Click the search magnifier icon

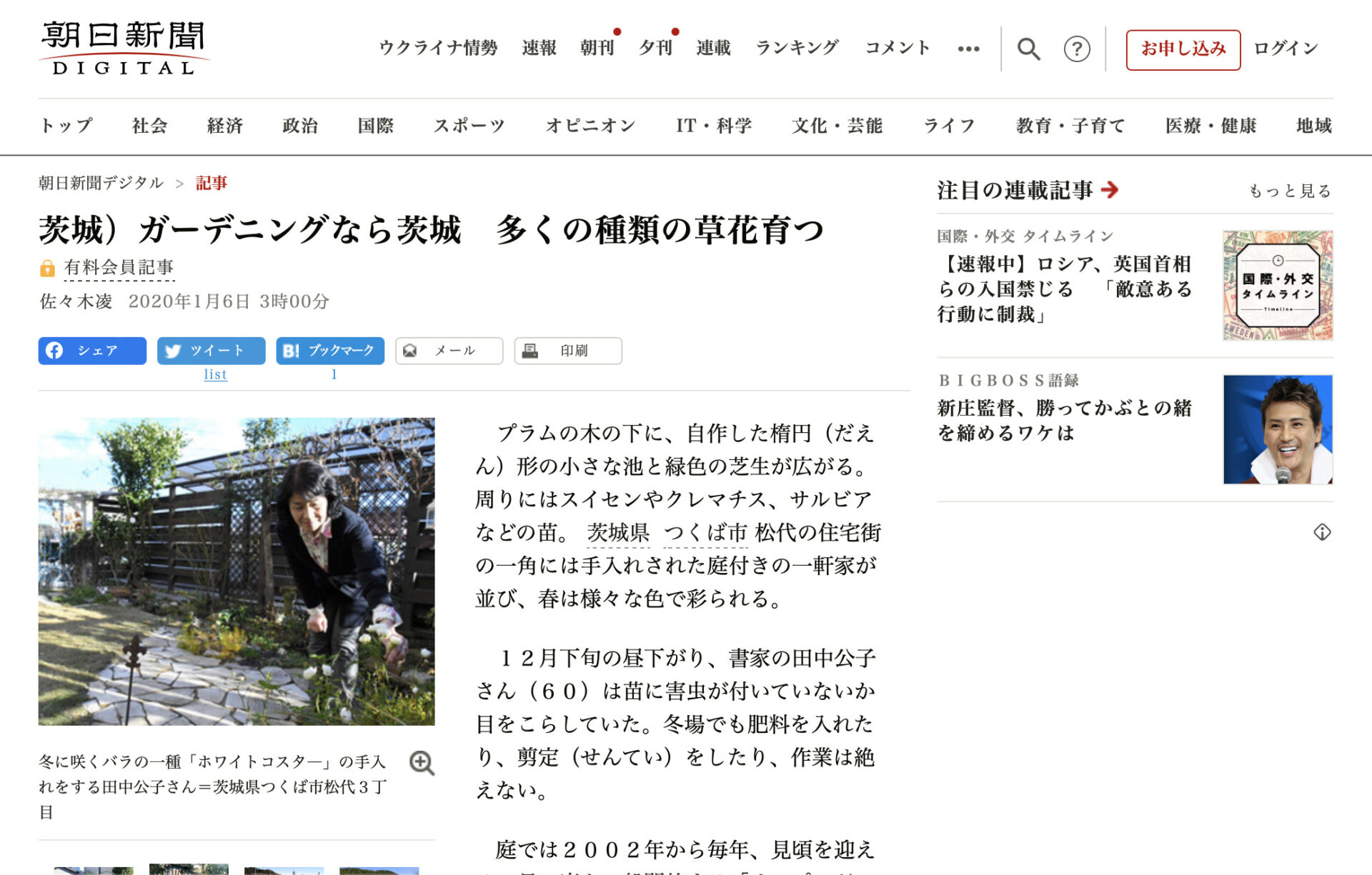click(x=1028, y=49)
